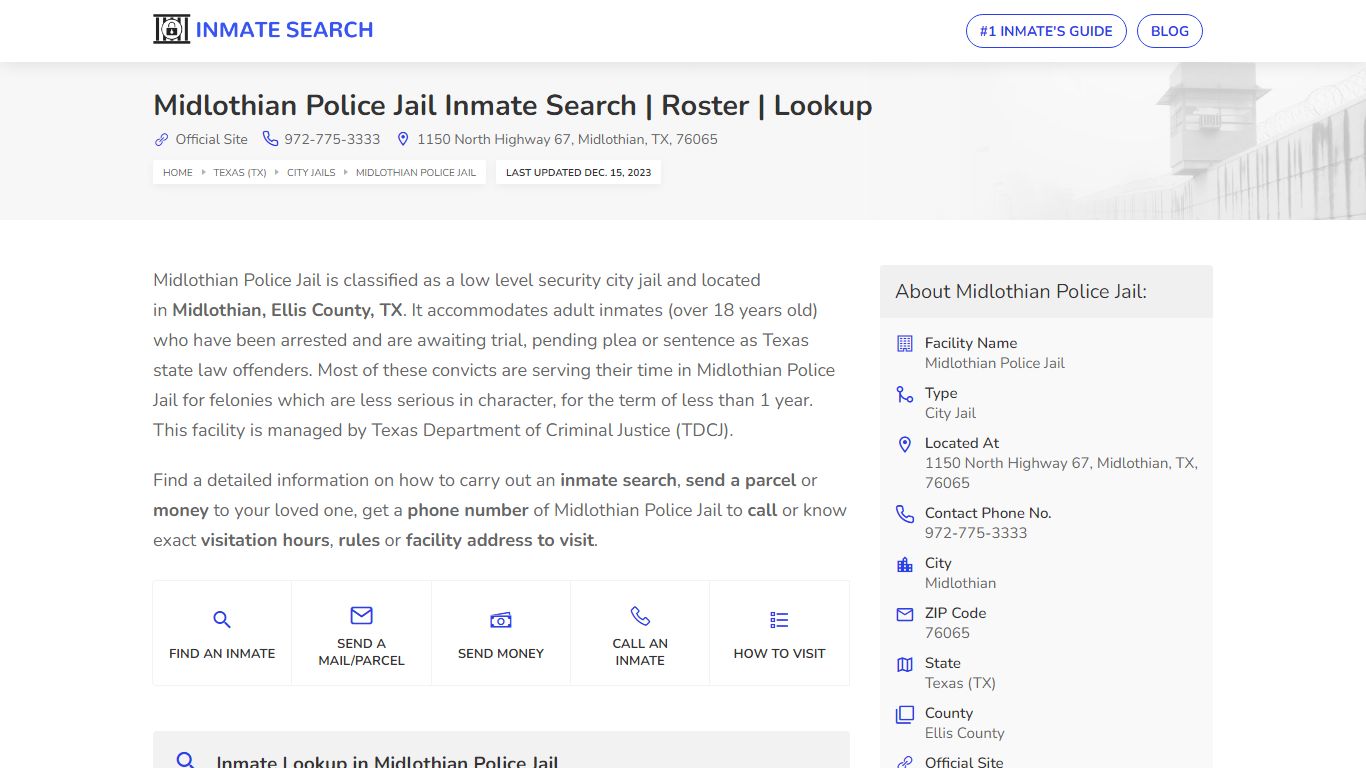Open the INMATE SEARCH site title link
1366x768 pixels.
click(284, 30)
